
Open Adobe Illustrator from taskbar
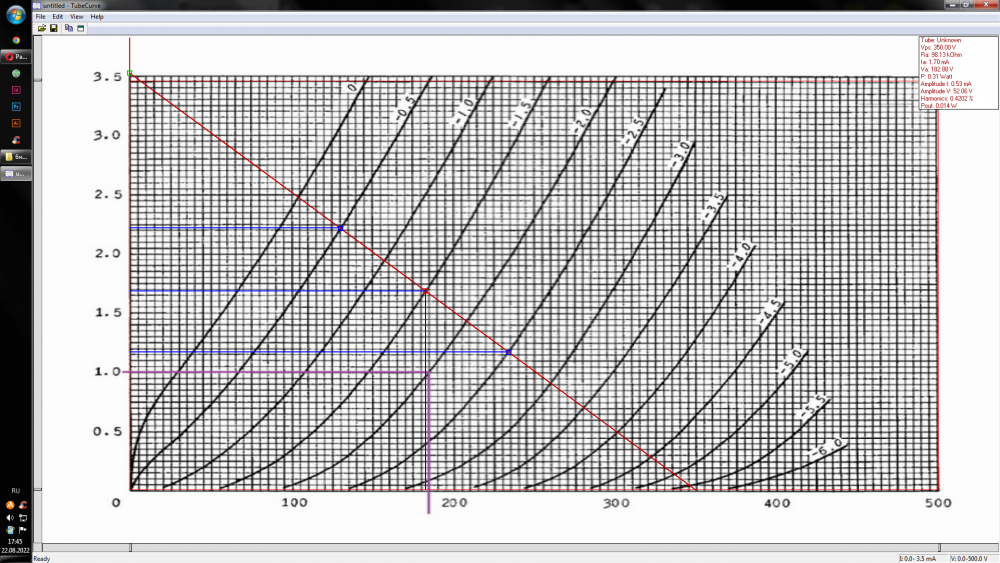(x=16, y=123)
